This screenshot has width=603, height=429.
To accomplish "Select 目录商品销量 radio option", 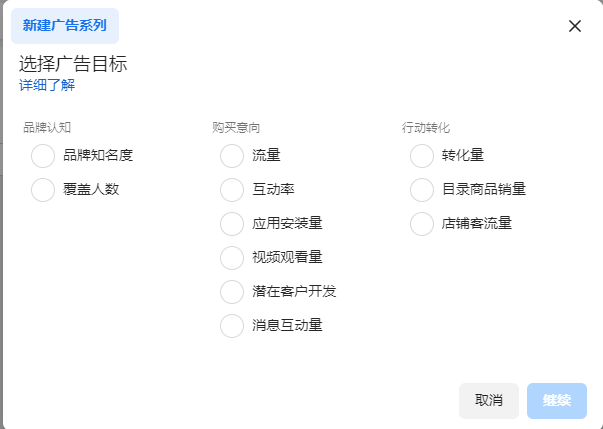I will pos(422,190).
